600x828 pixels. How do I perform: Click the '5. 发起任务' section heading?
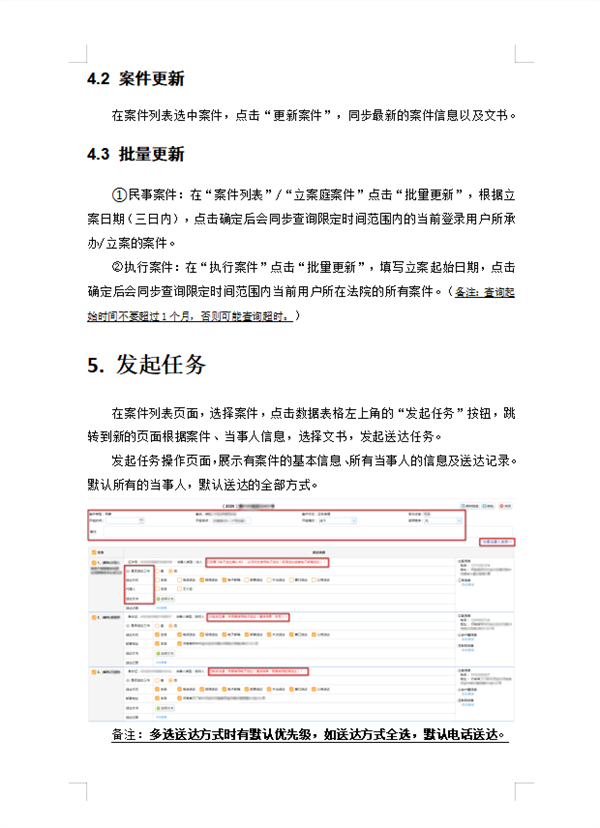(x=146, y=365)
